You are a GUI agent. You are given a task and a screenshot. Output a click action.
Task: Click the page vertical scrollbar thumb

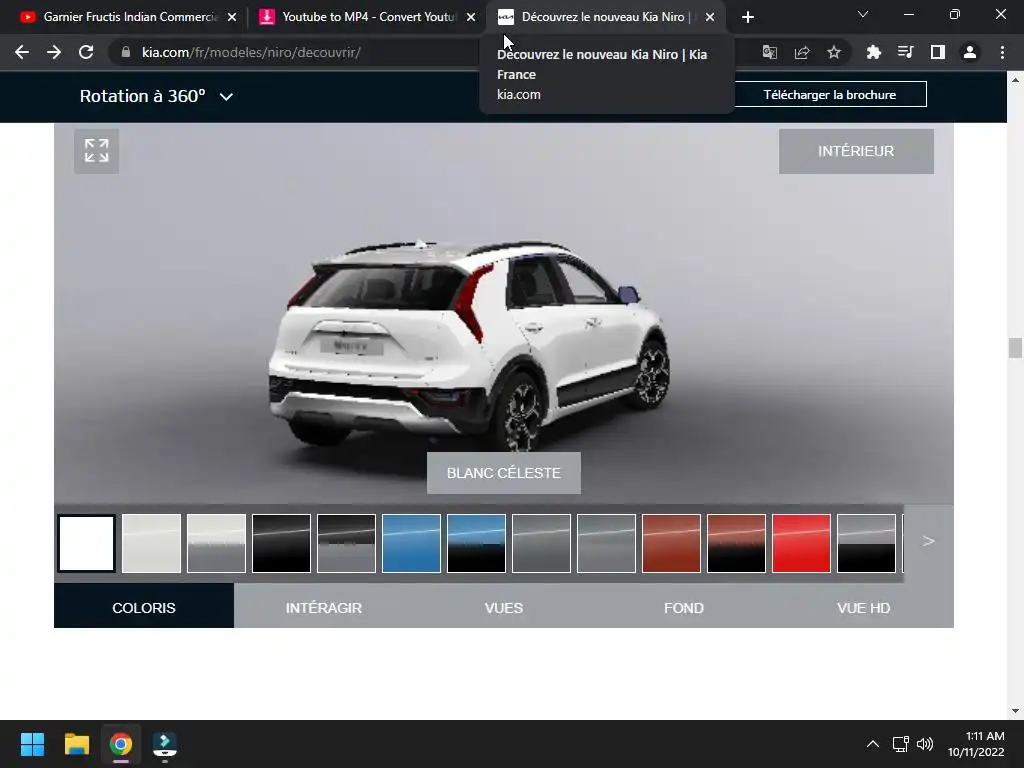click(1015, 347)
